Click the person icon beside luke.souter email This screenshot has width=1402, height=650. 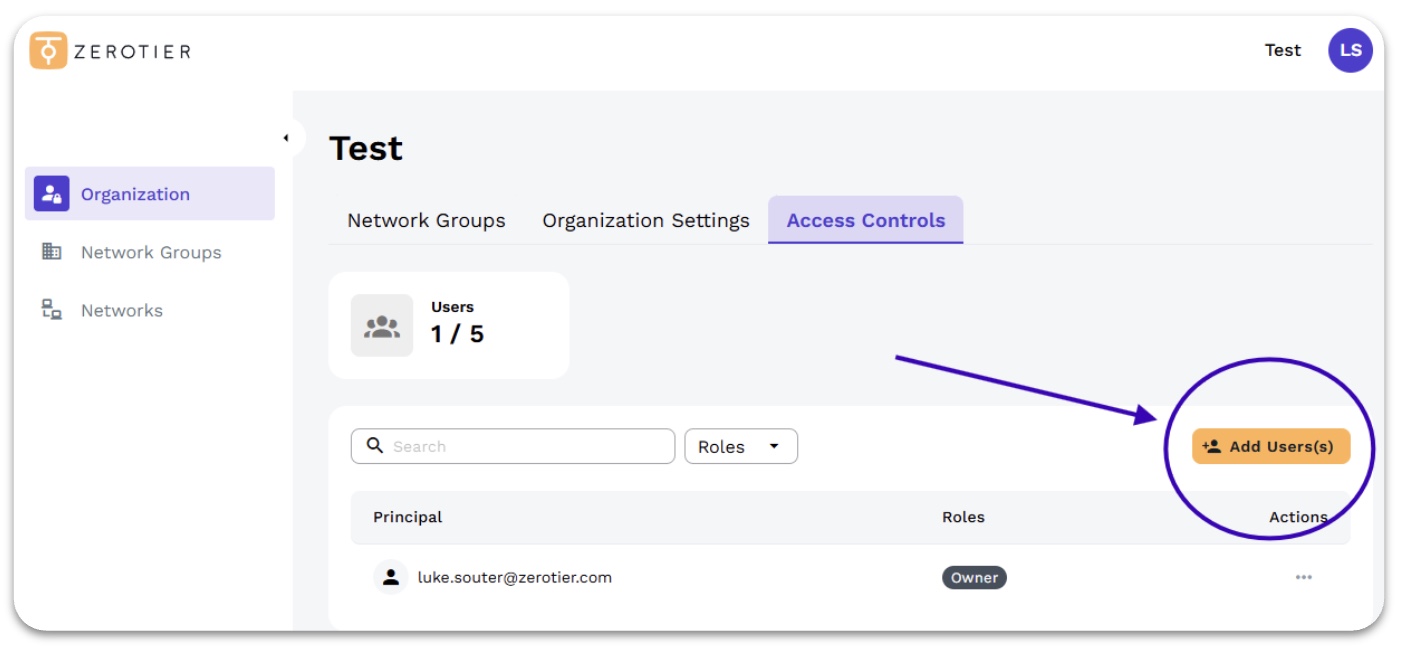[x=391, y=577]
